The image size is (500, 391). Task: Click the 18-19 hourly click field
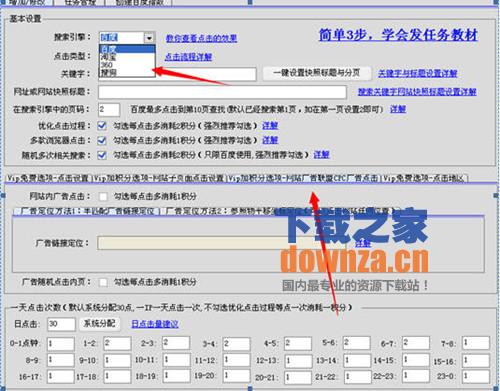tap(177, 376)
